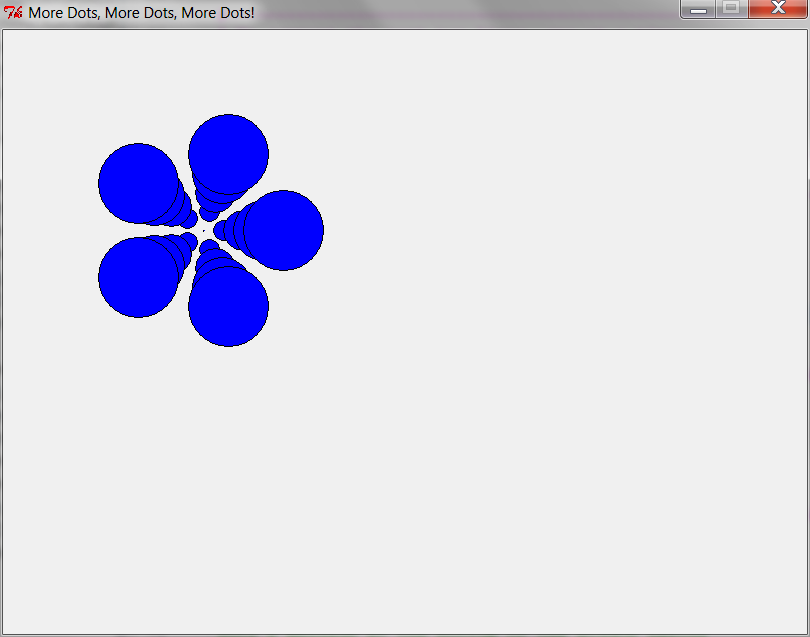Pick the large lower-left blue circle

pos(137,278)
